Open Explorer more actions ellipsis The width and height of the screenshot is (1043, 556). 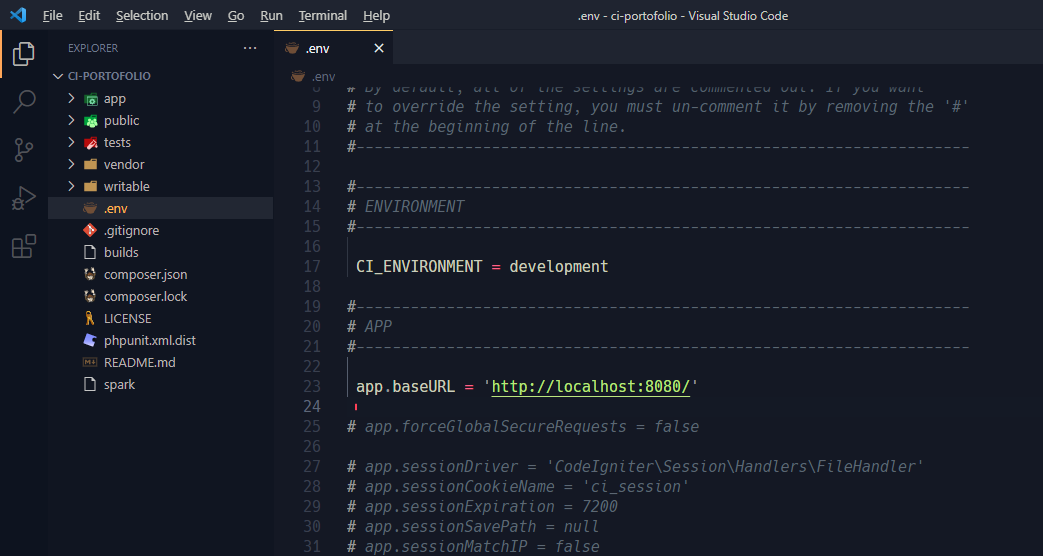(250, 48)
